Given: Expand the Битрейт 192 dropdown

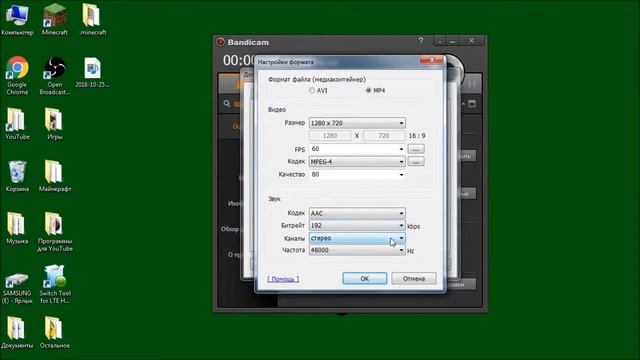Looking at the screenshot, I should coord(357,225).
